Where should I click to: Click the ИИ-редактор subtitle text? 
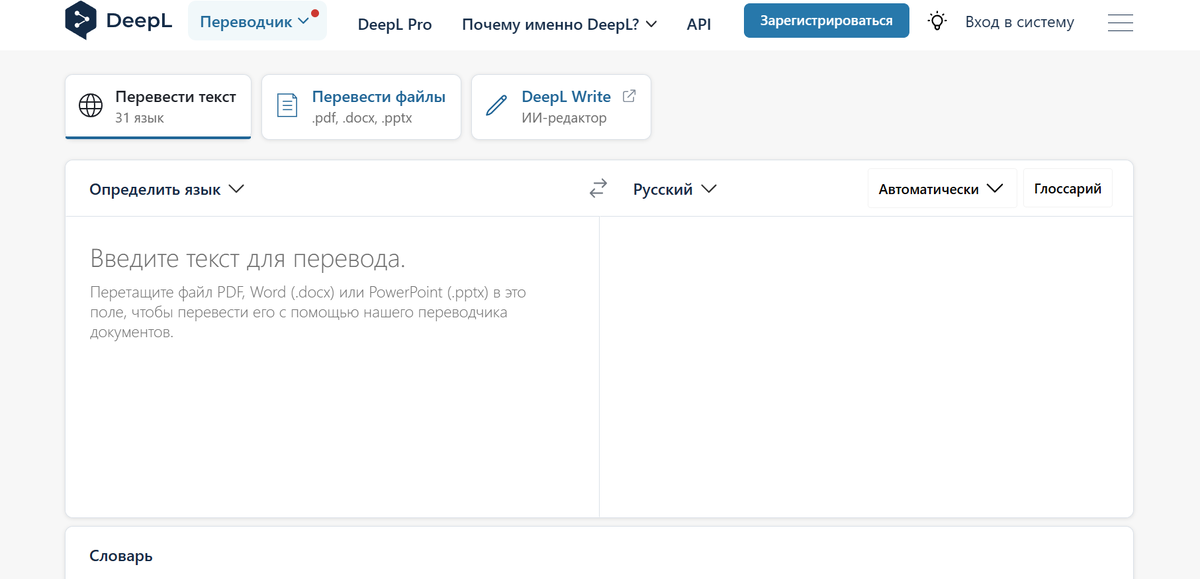pos(564,118)
